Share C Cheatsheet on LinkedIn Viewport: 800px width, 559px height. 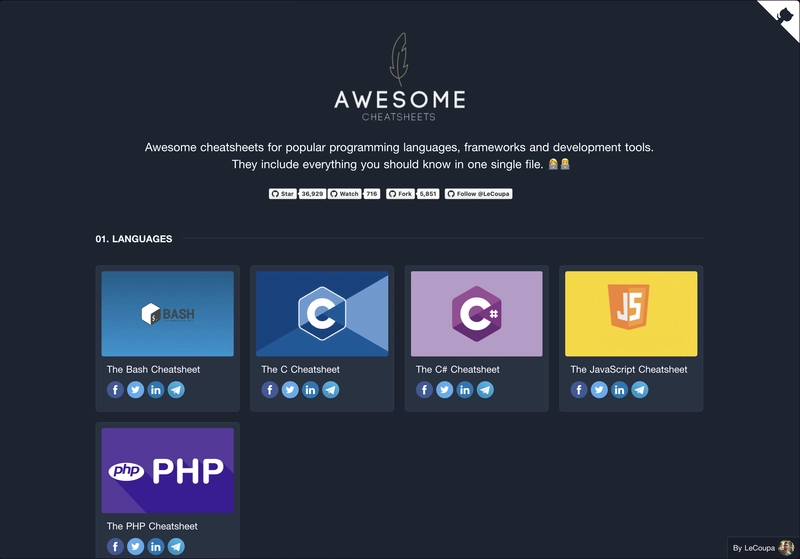coord(310,390)
